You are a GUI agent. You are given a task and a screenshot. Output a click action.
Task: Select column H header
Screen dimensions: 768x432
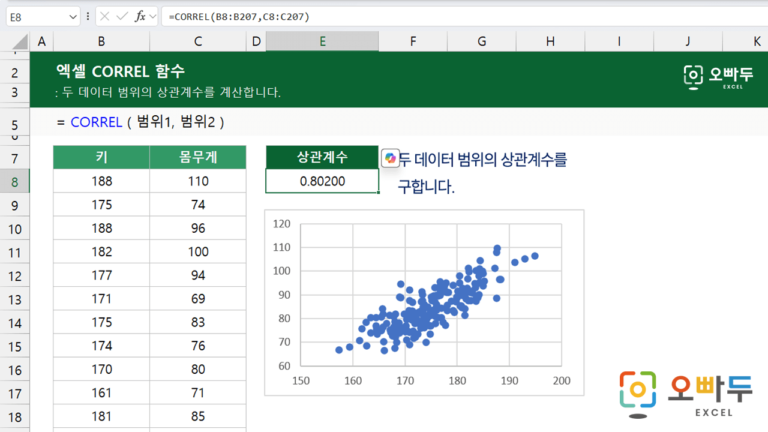click(x=550, y=42)
